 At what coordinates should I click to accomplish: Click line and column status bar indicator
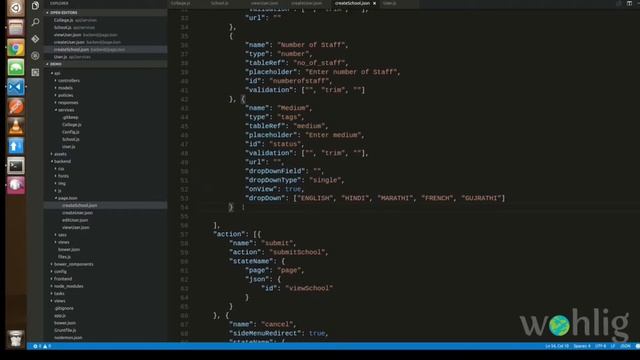pyautogui.click(x=557, y=346)
